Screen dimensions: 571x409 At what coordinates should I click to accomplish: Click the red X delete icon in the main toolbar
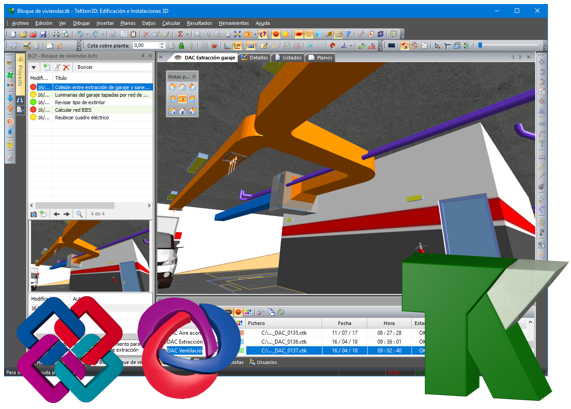coord(146,34)
